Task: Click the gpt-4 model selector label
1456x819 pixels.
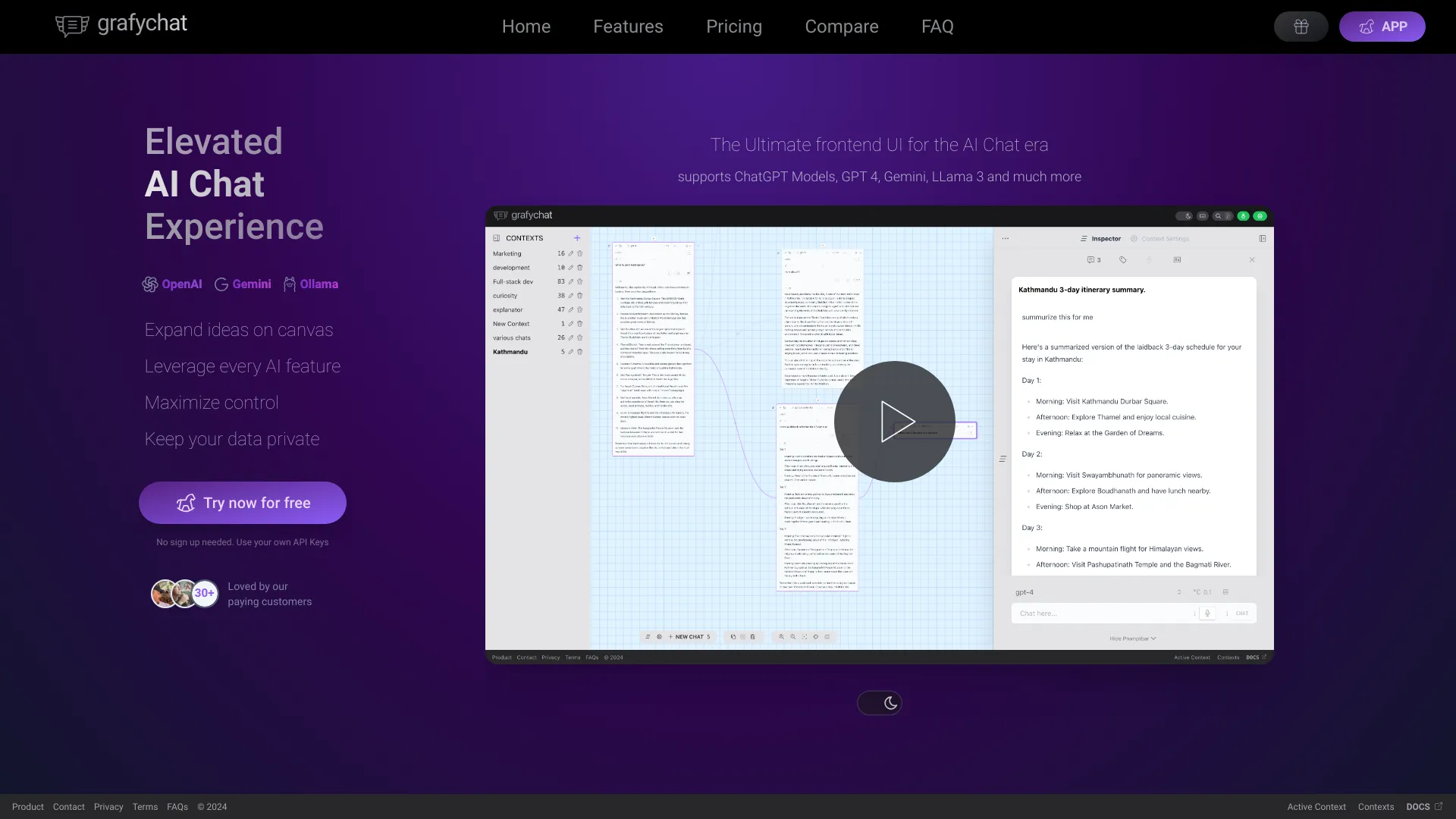Action: click(1024, 592)
